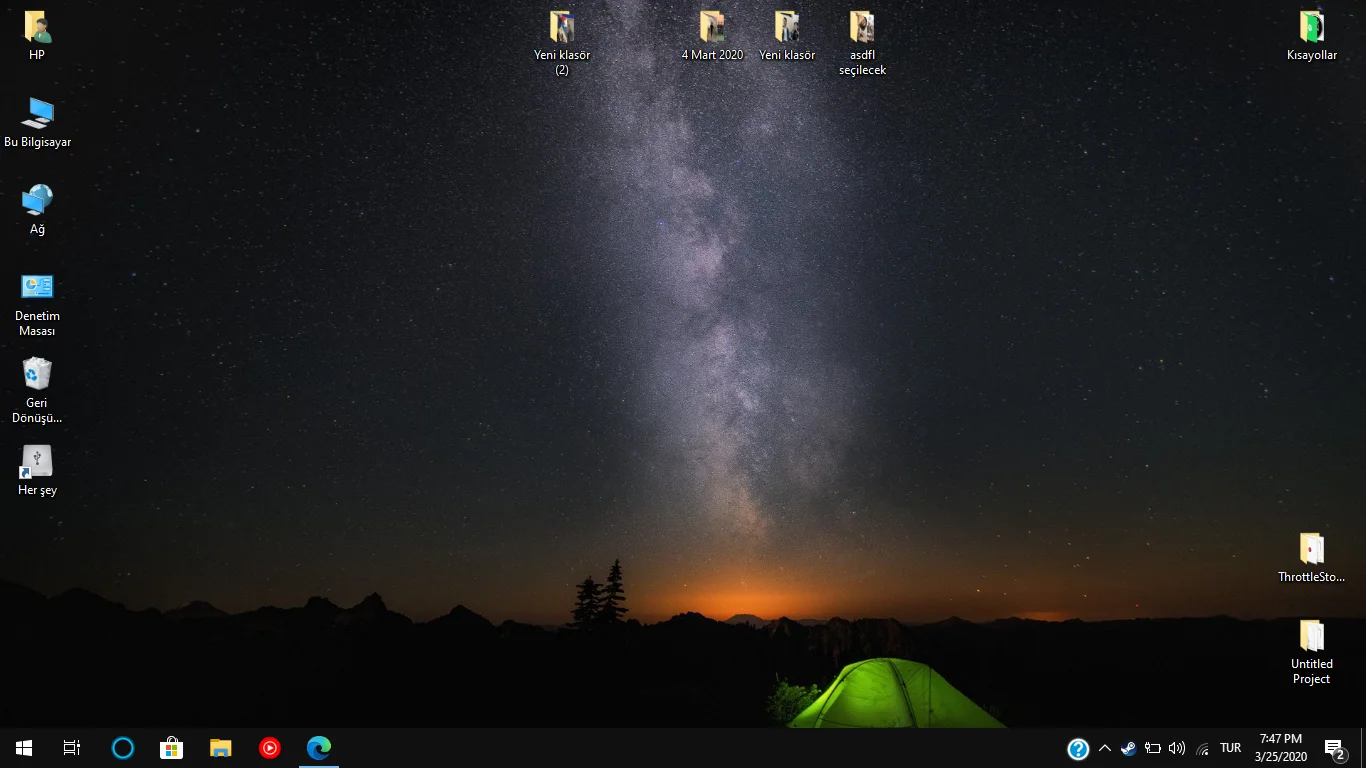Select the Geri Dönüşüm recycle bin icon
The image size is (1366, 768).
pos(37,374)
